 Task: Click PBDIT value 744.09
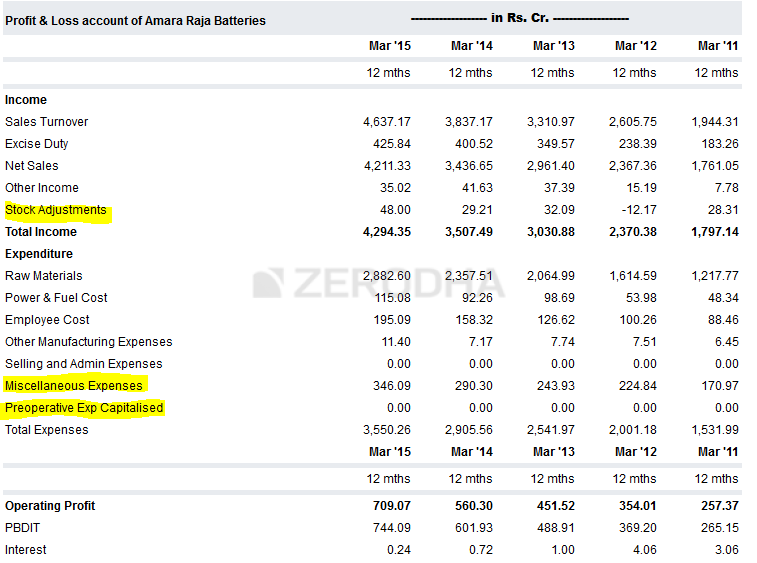click(x=392, y=528)
